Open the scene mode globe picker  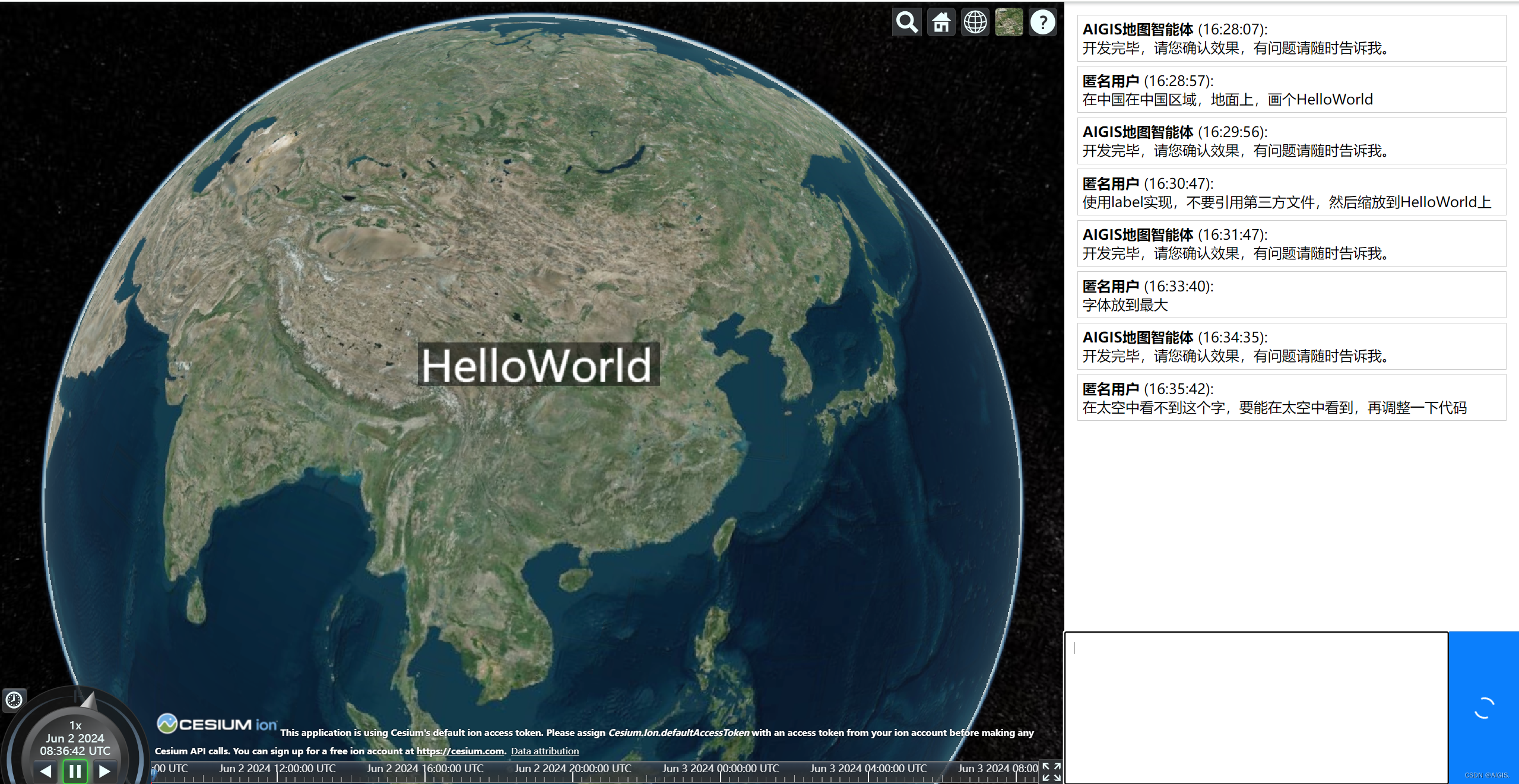[975, 23]
